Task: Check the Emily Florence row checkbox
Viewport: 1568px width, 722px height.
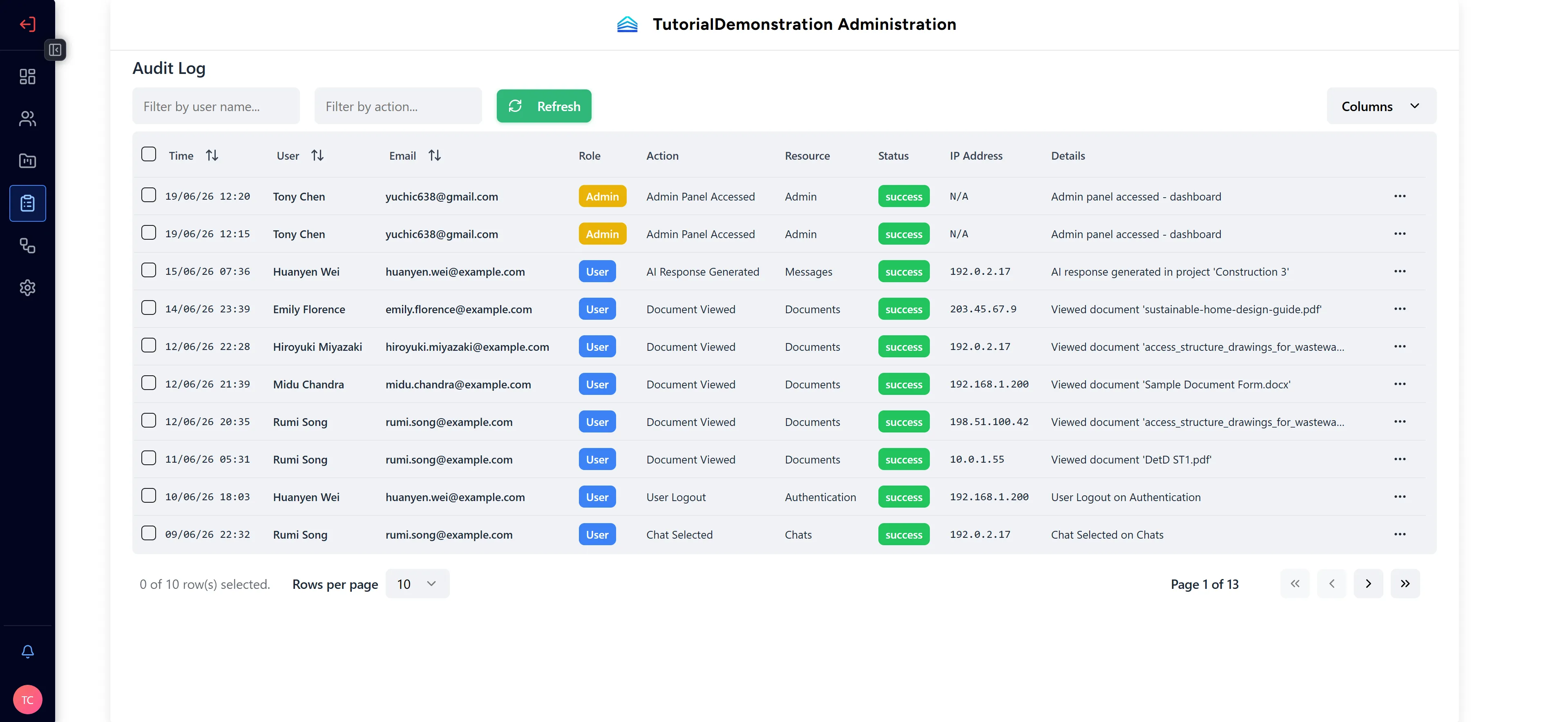Action: tap(149, 308)
